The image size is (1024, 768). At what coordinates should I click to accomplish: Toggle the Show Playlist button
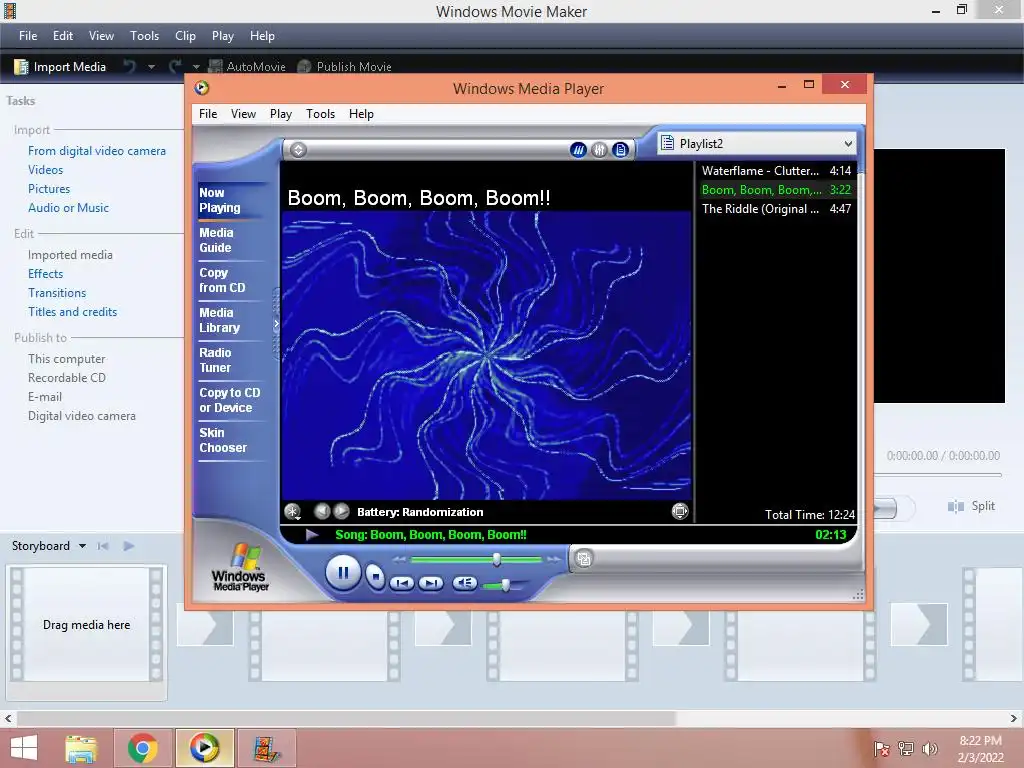click(620, 150)
